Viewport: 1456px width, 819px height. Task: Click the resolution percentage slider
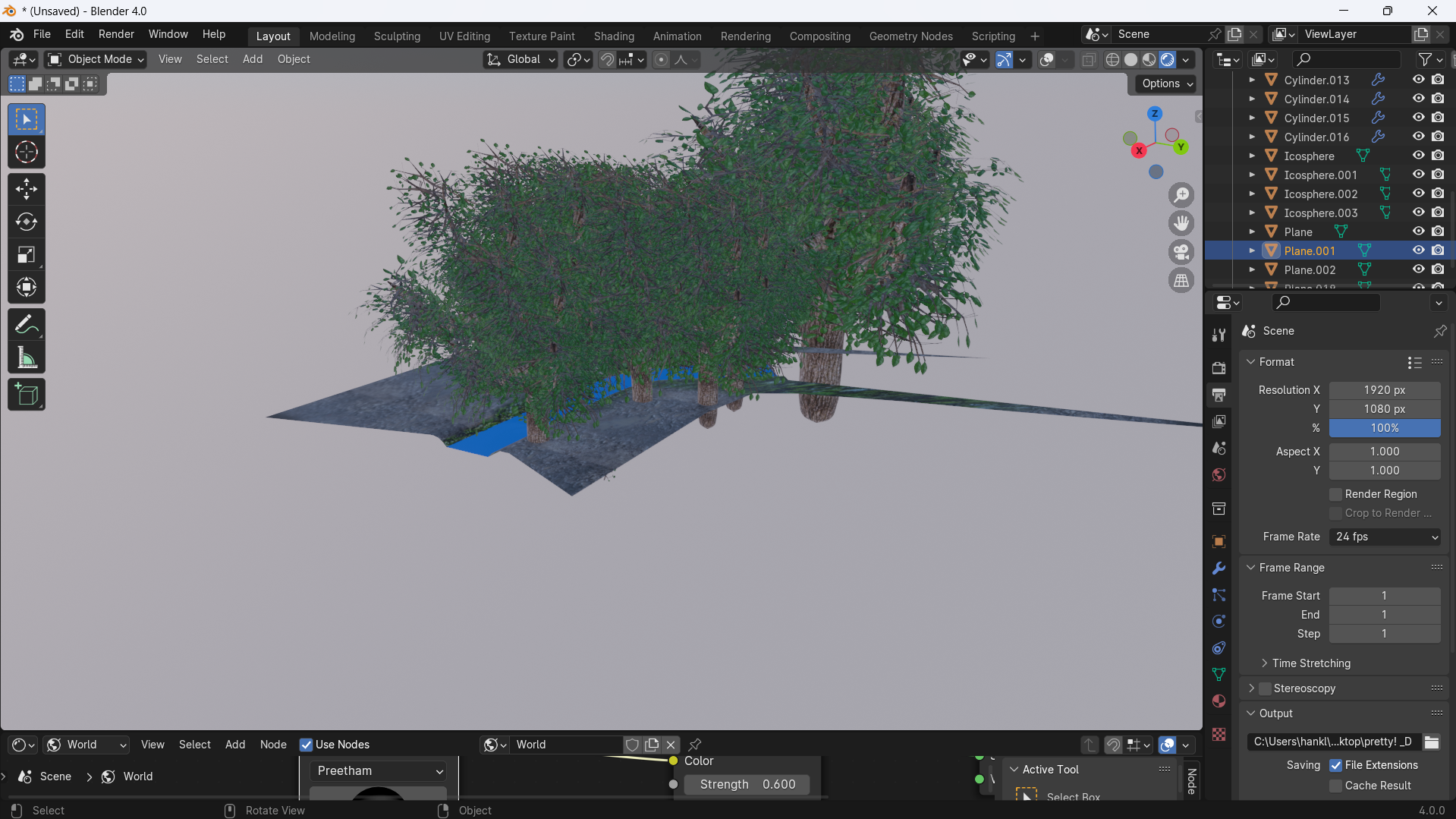[x=1385, y=428]
